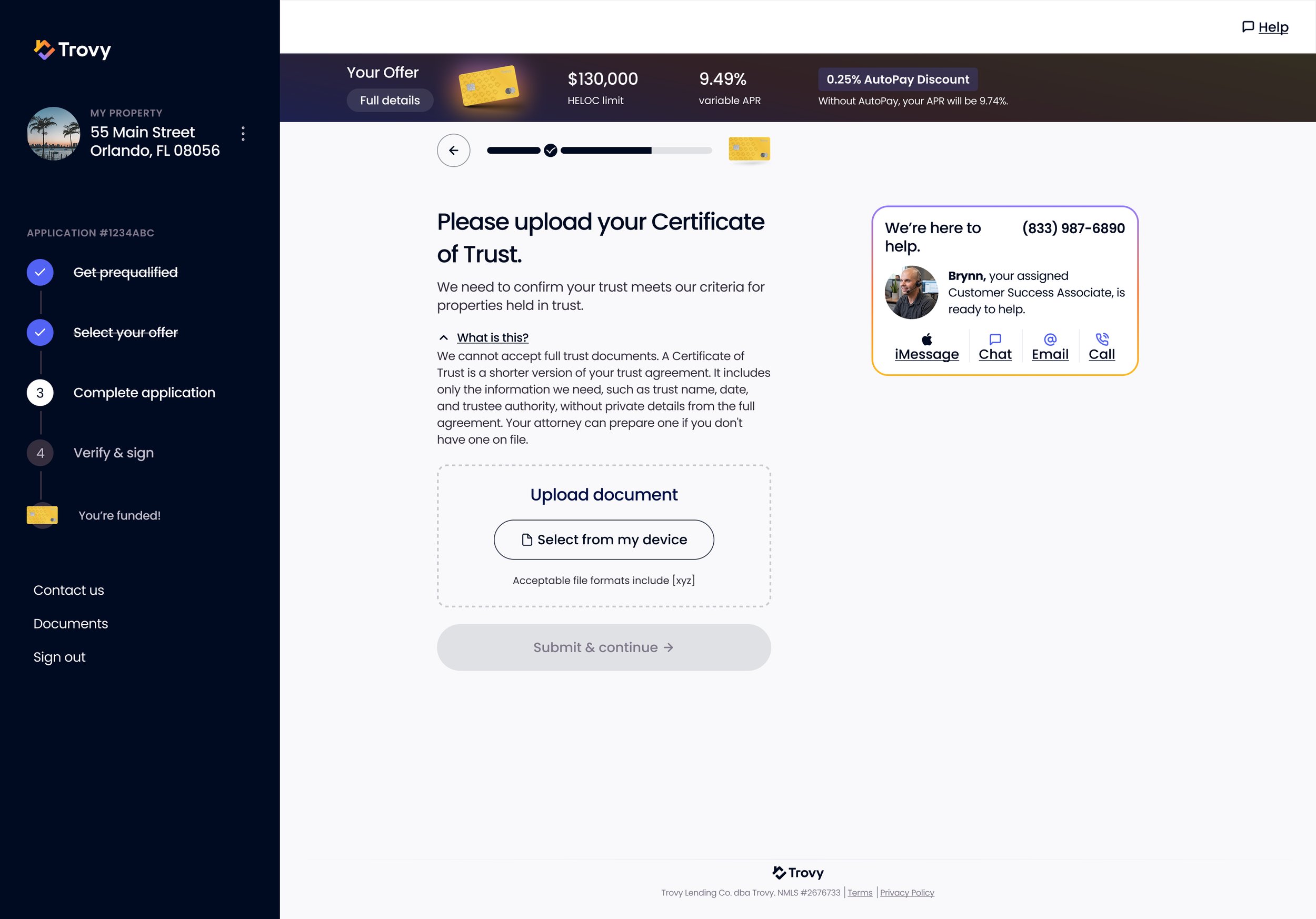Click the application progress bar
Image resolution: width=1316 pixels, height=919 pixels.
coord(600,150)
